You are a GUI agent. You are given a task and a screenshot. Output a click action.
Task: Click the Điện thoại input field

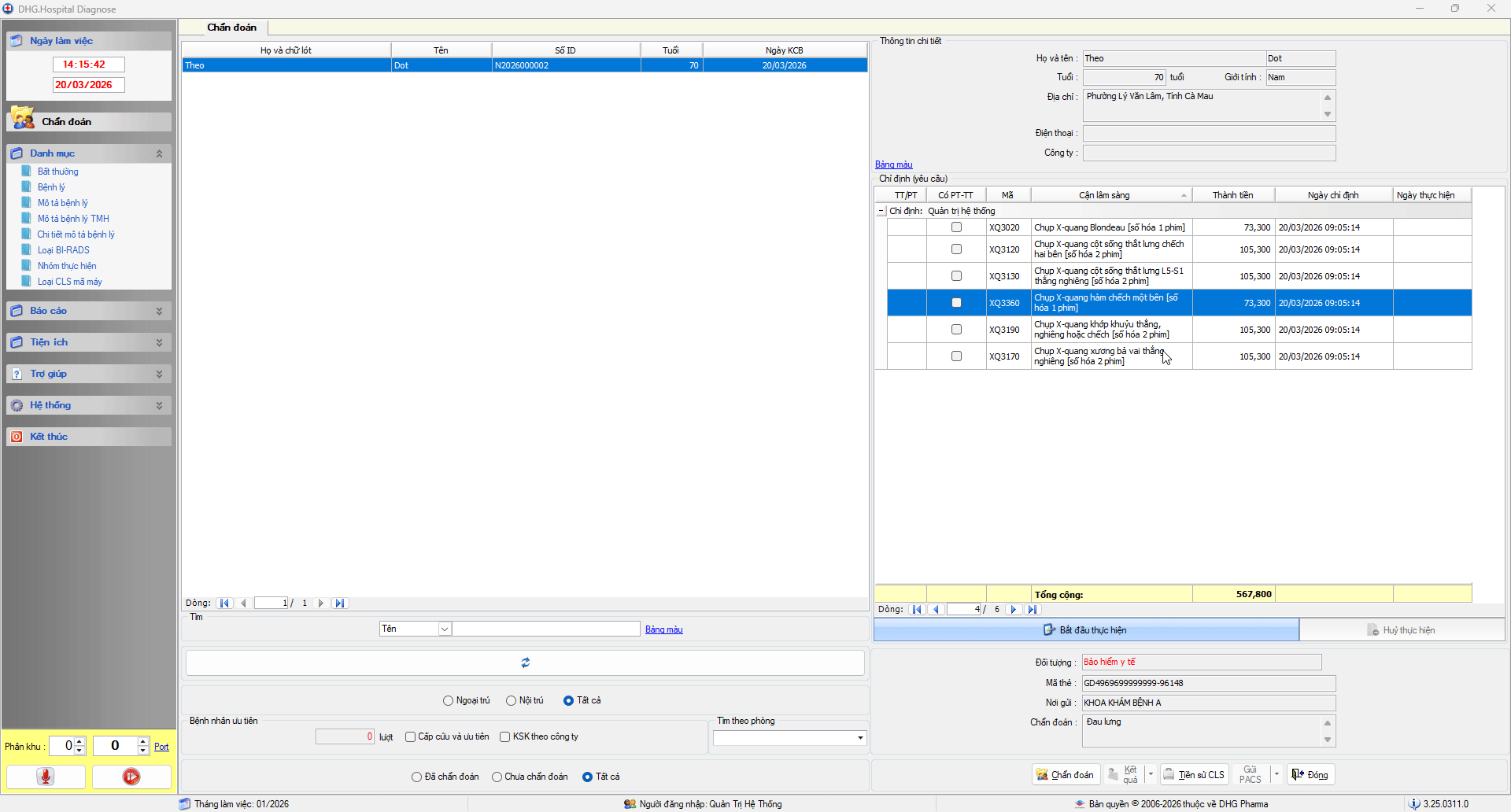point(1209,134)
